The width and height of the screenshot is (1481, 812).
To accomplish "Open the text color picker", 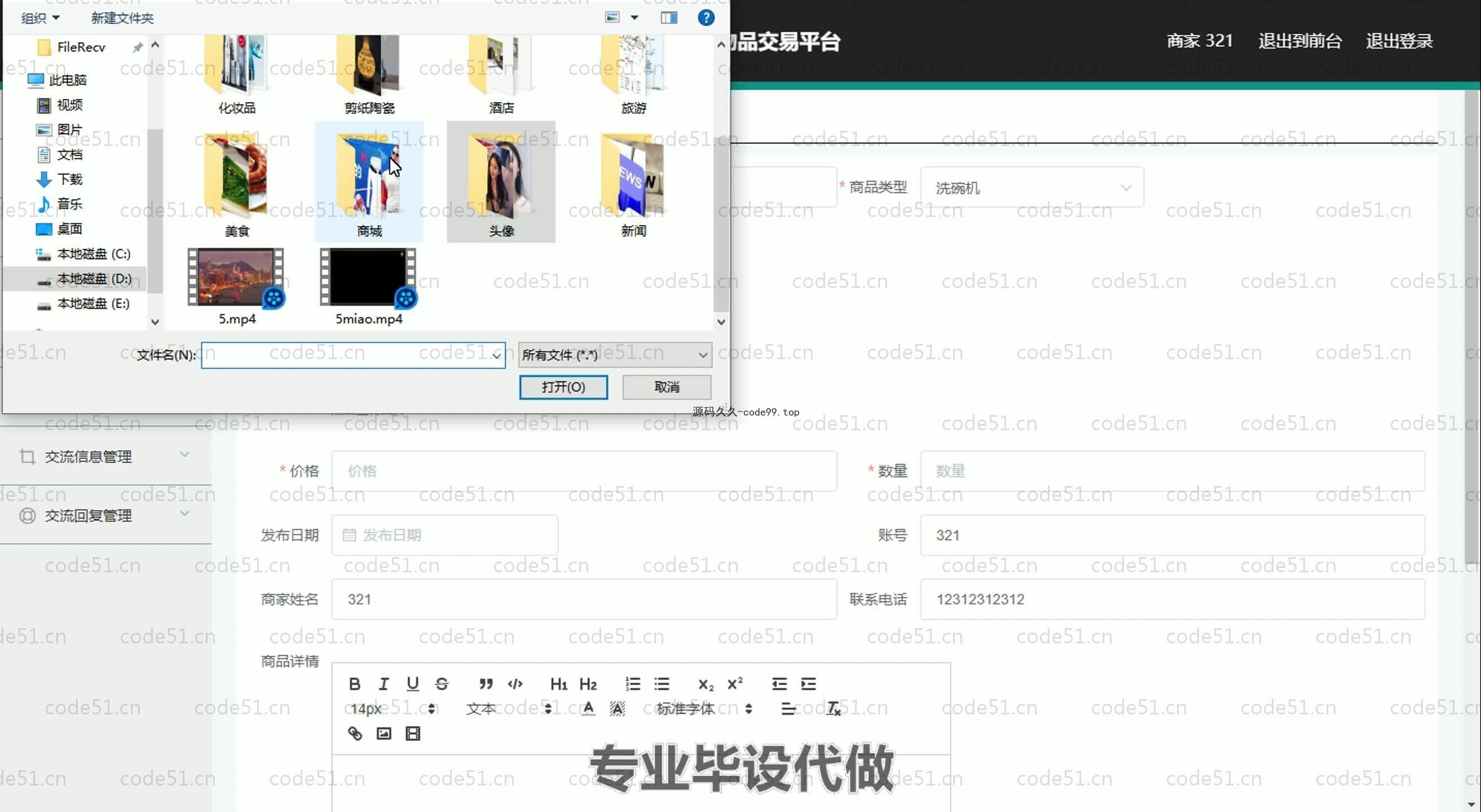I will click(588, 709).
